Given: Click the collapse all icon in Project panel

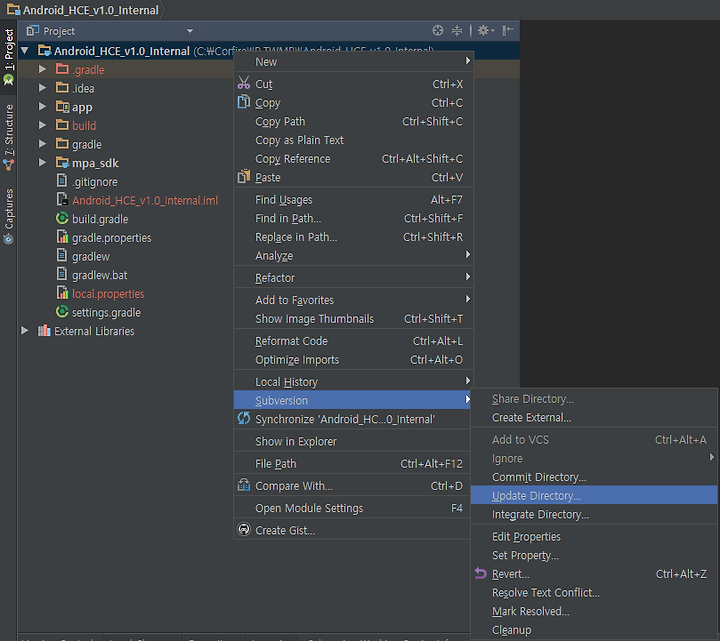Looking at the screenshot, I should click(x=457, y=31).
